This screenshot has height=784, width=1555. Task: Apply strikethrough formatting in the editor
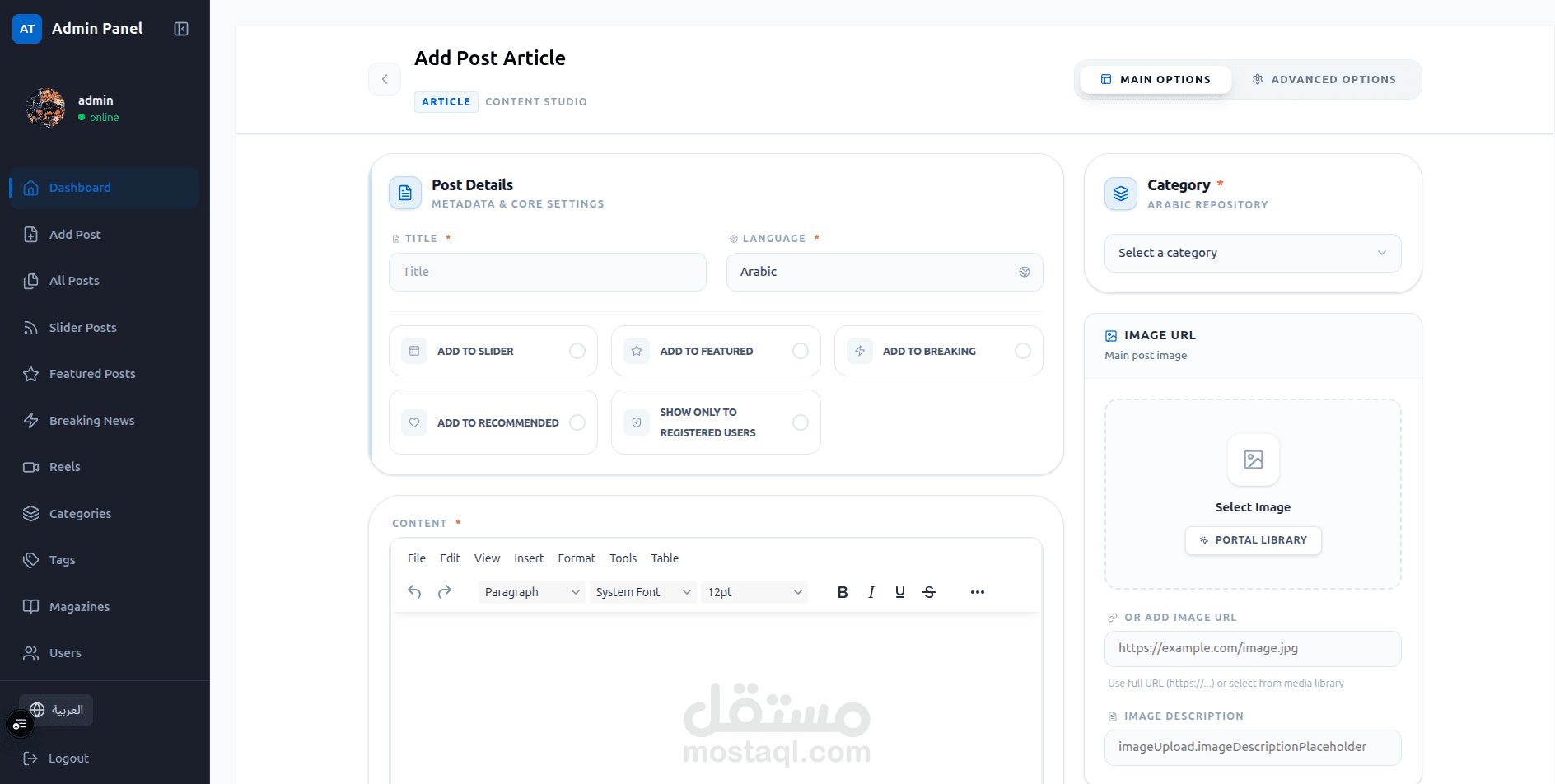coord(928,591)
